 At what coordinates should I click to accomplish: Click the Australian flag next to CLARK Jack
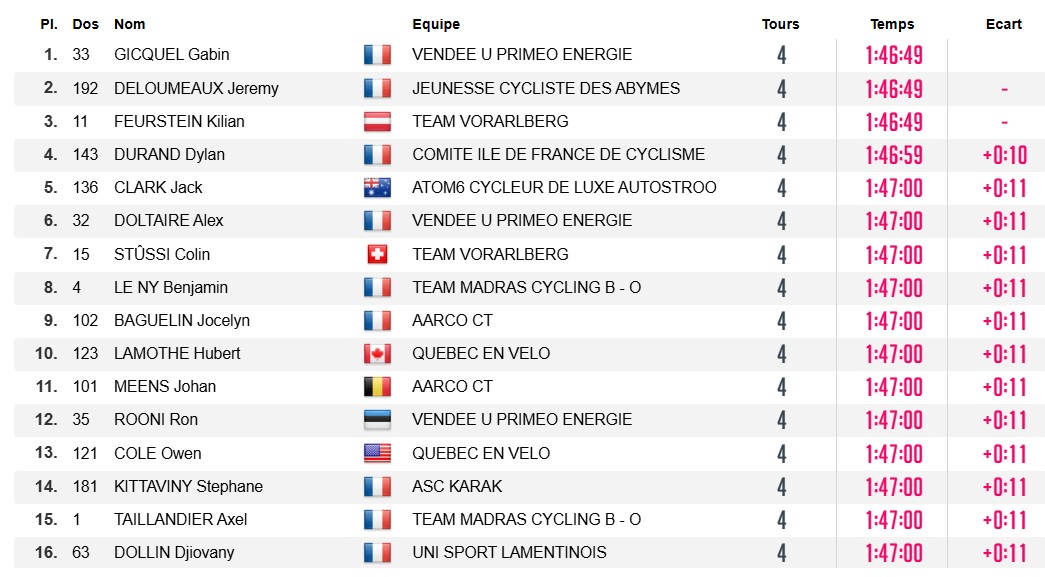tap(377, 188)
